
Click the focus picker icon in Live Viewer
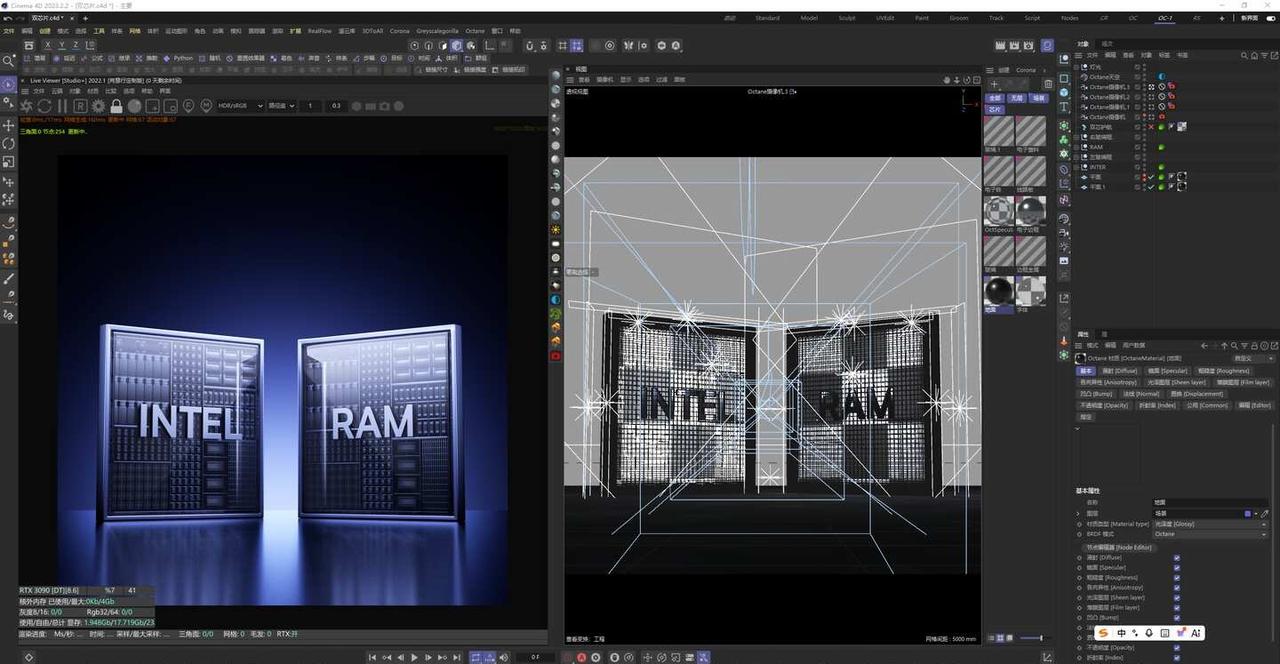(188, 105)
